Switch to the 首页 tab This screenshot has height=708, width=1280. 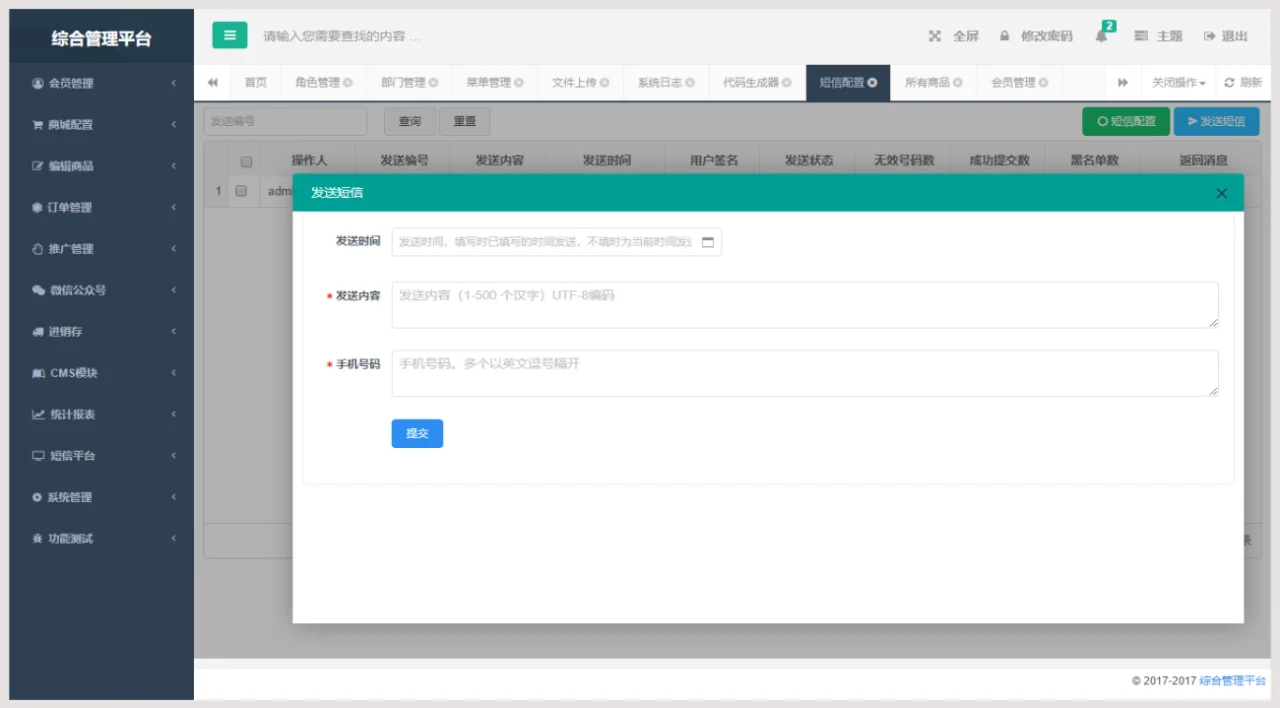point(255,82)
